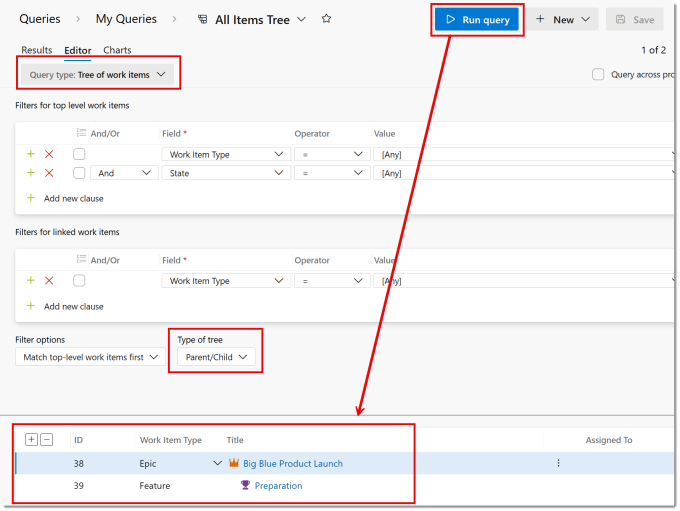Click the Run query button
Viewport: 680px width, 511px height.
pos(477,20)
